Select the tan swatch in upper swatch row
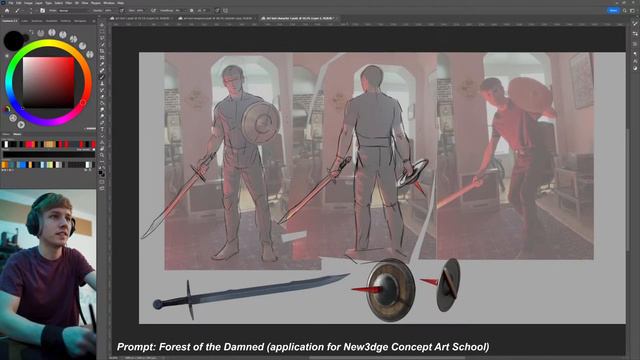640x360 pixels. (x=49, y=144)
